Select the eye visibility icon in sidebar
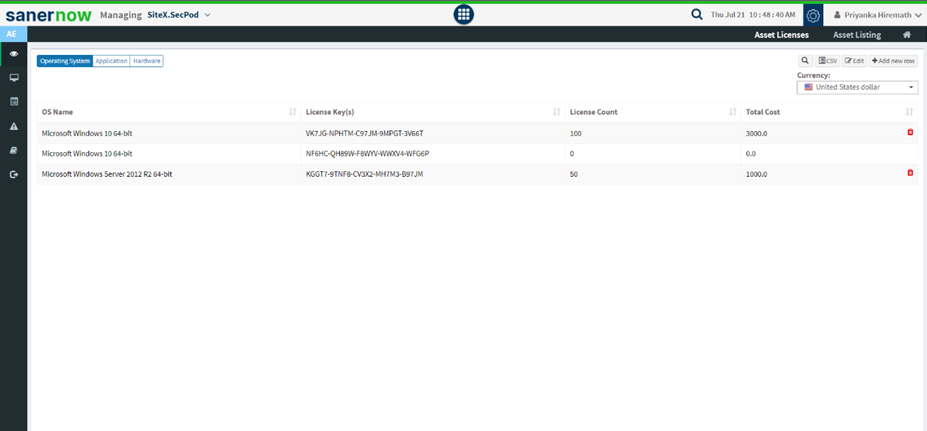927x431 pixels. point(14,54)
